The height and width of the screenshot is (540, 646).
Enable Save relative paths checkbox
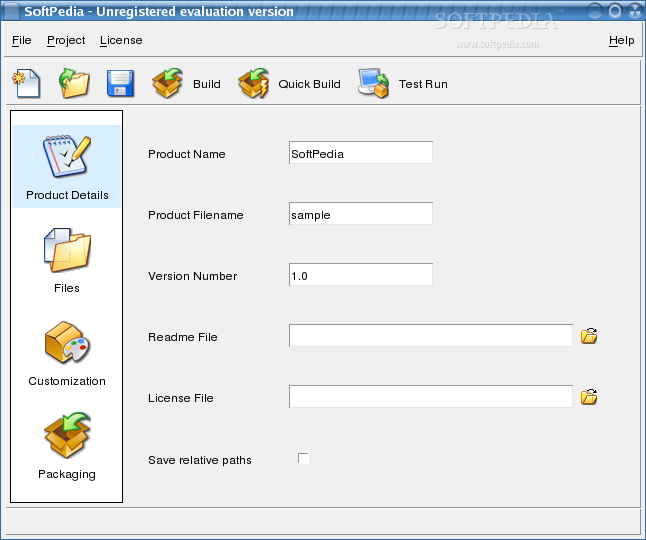[303, 458]
